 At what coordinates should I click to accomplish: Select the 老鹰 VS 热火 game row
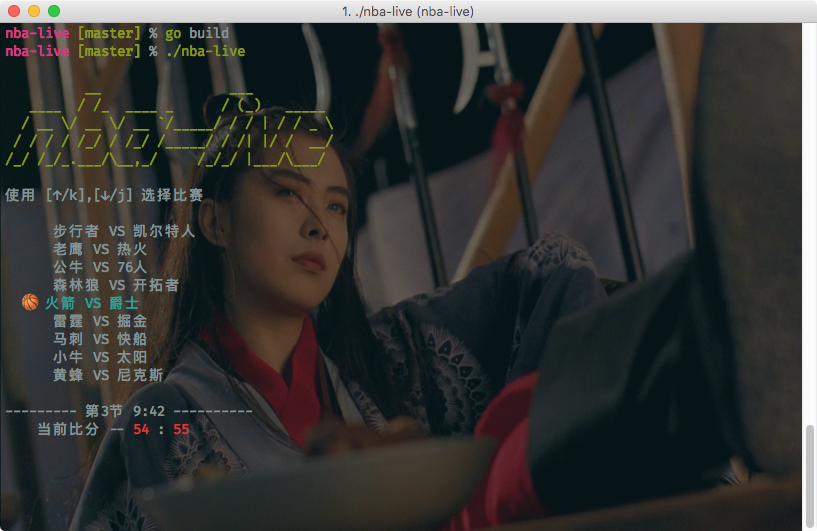[100, 249]
